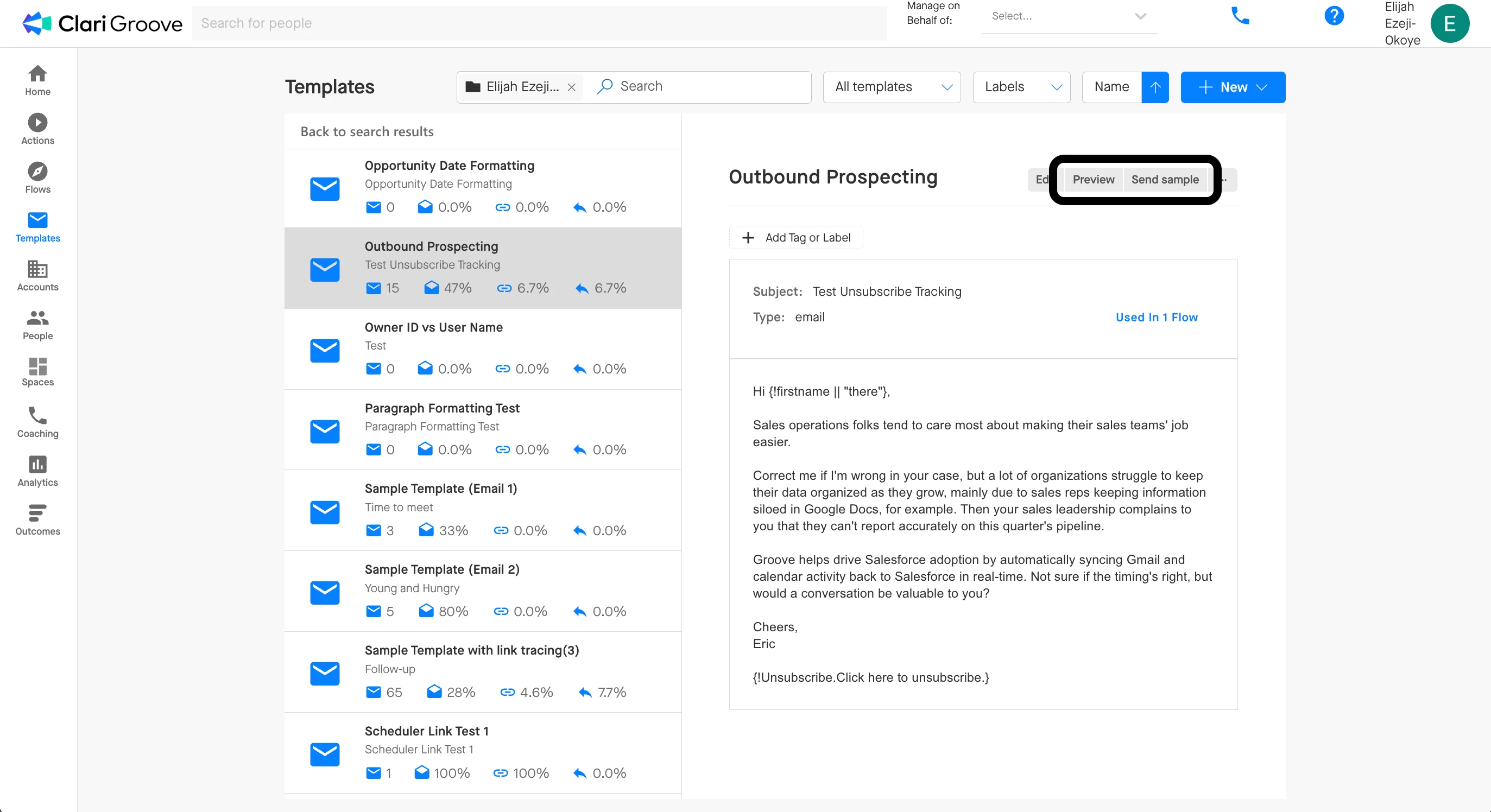Open the New template dropdown button
The height and width of the screenshot is (812, 1491).
pyautogui.click(x=1233, y=87)
